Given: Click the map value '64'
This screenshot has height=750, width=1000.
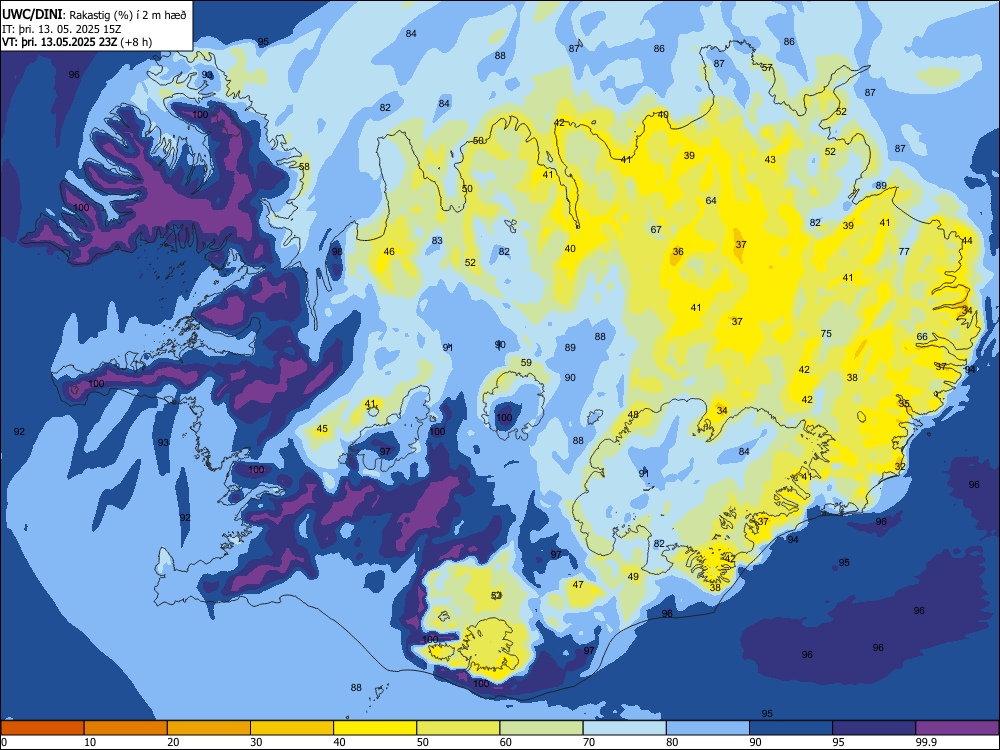Looking at the screenshot, I should click(711, 200).
